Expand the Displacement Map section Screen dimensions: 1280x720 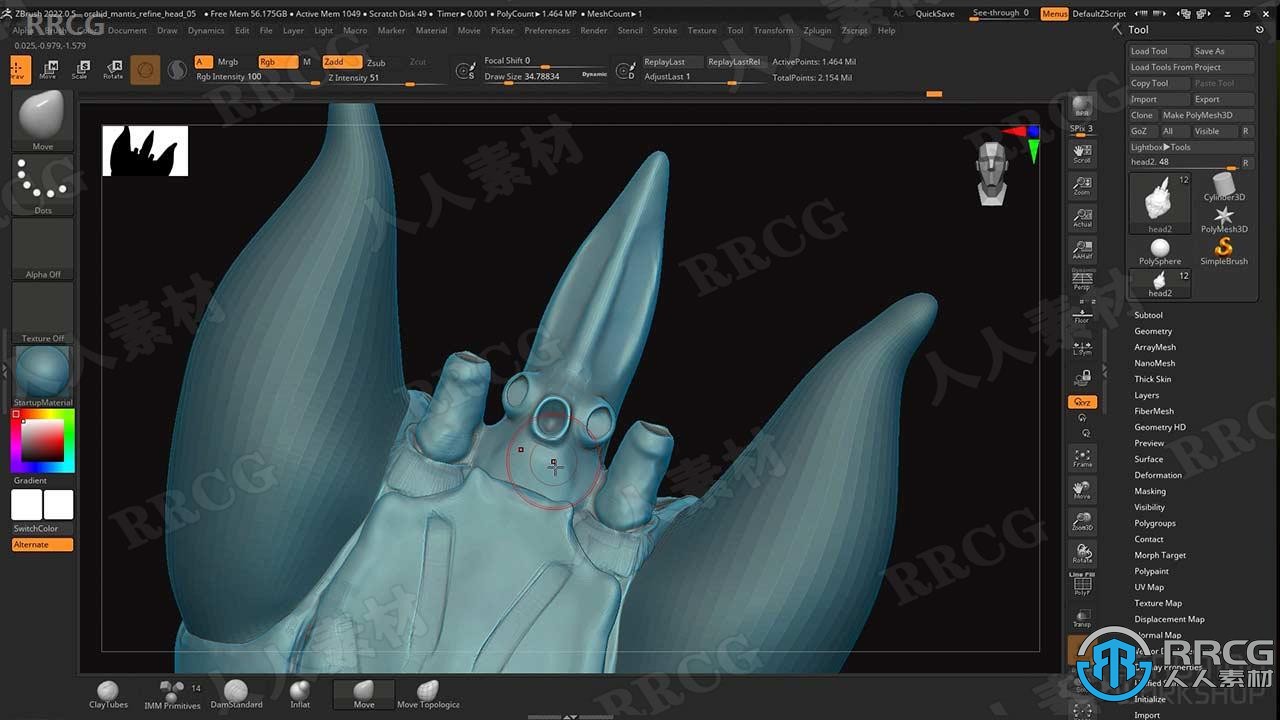point(1169,619)
